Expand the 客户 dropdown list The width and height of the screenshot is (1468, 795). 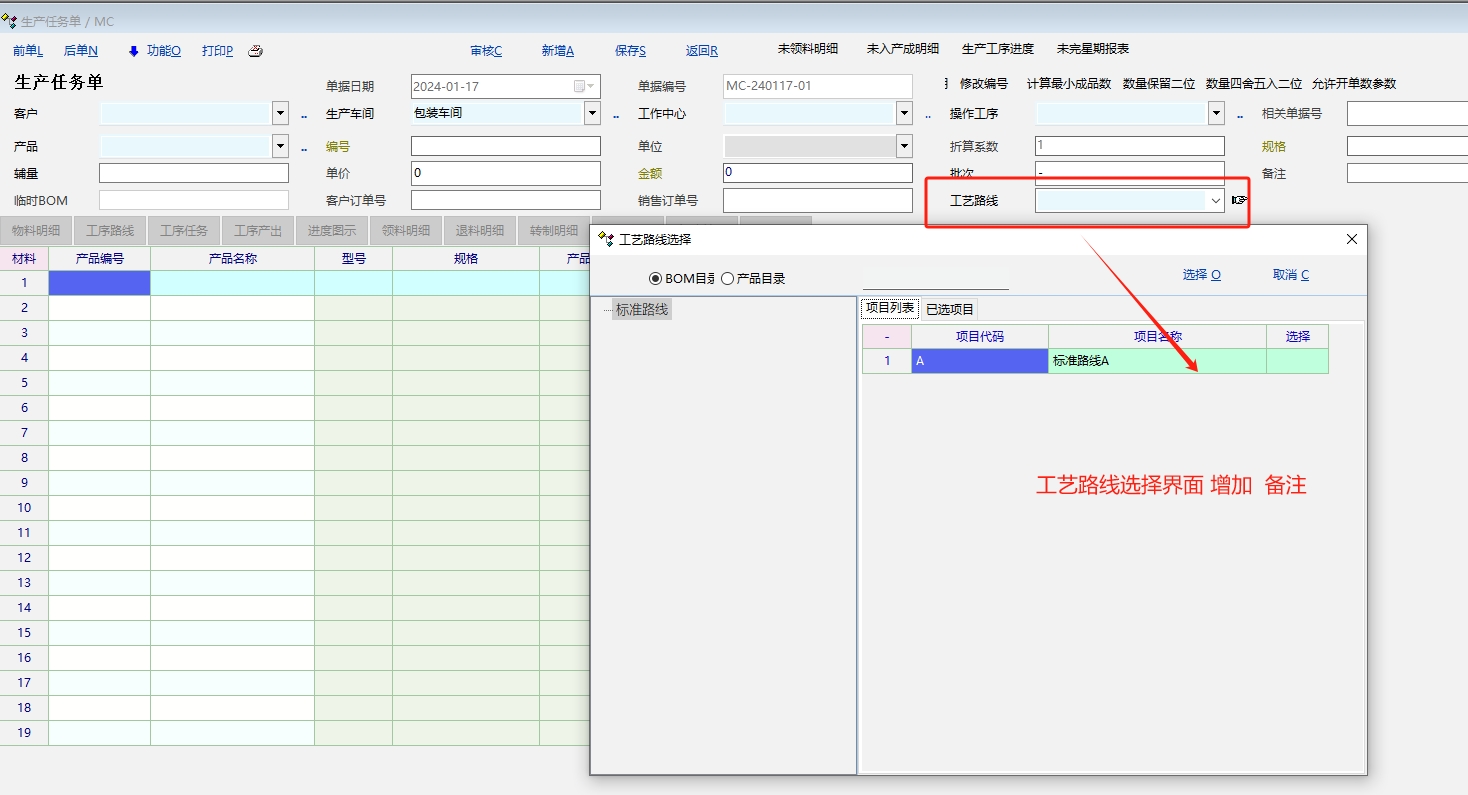(x=280, y=114)
